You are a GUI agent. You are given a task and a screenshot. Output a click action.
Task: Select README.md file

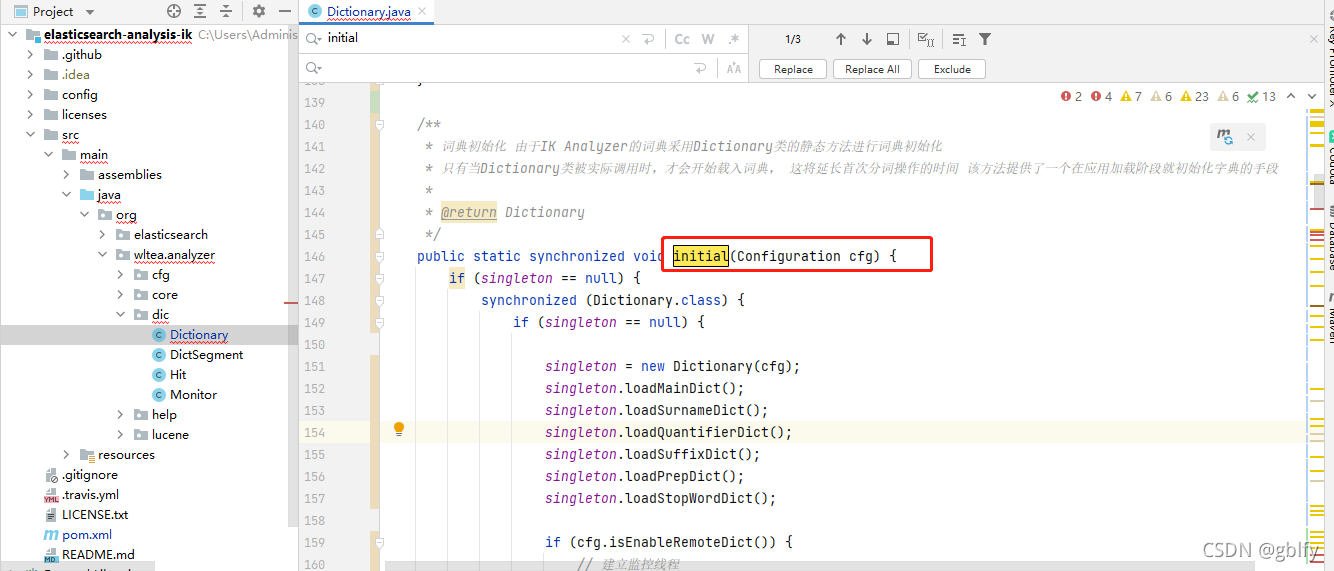pos(98,555)
